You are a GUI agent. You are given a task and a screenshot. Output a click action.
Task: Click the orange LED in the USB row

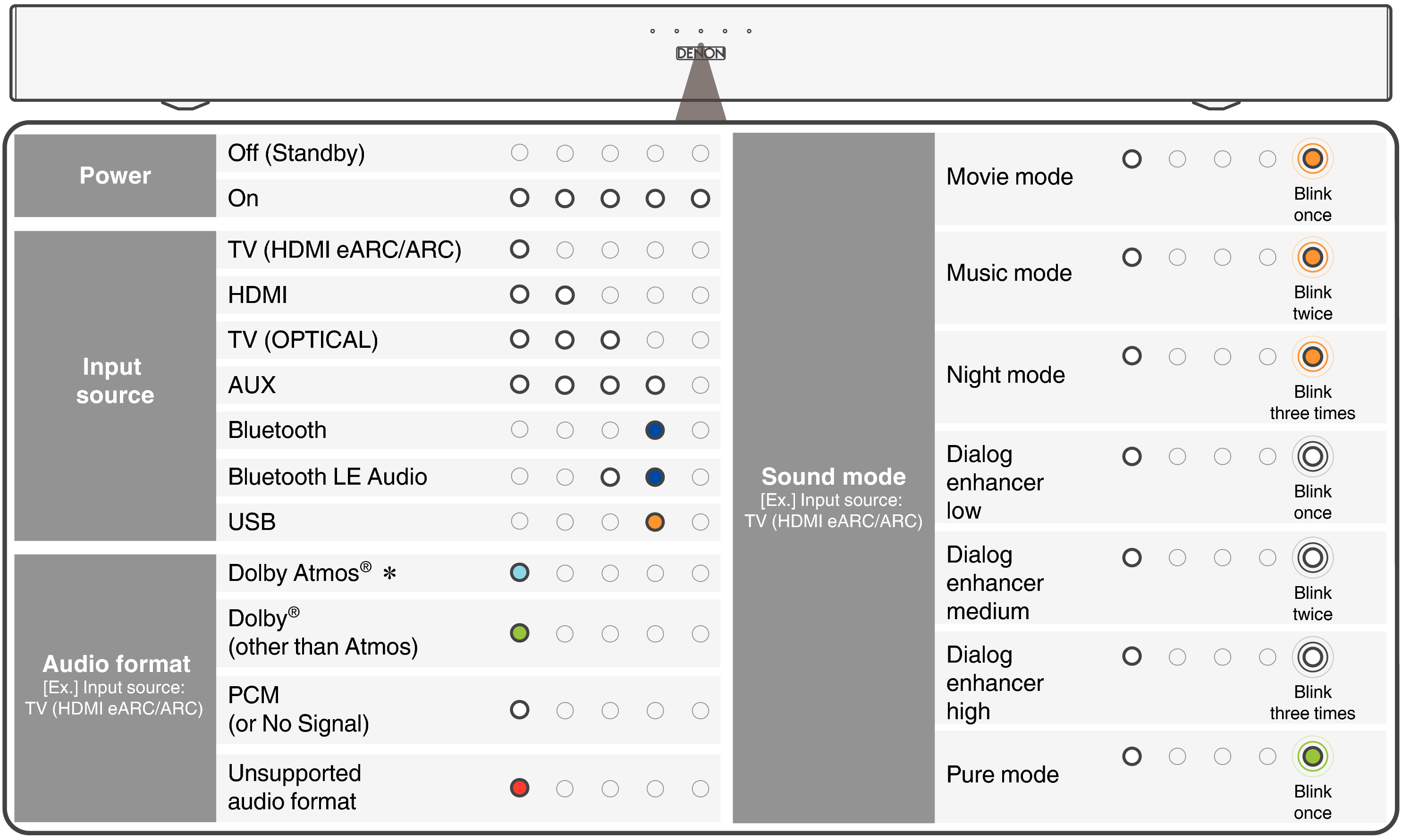pos(655,521)
